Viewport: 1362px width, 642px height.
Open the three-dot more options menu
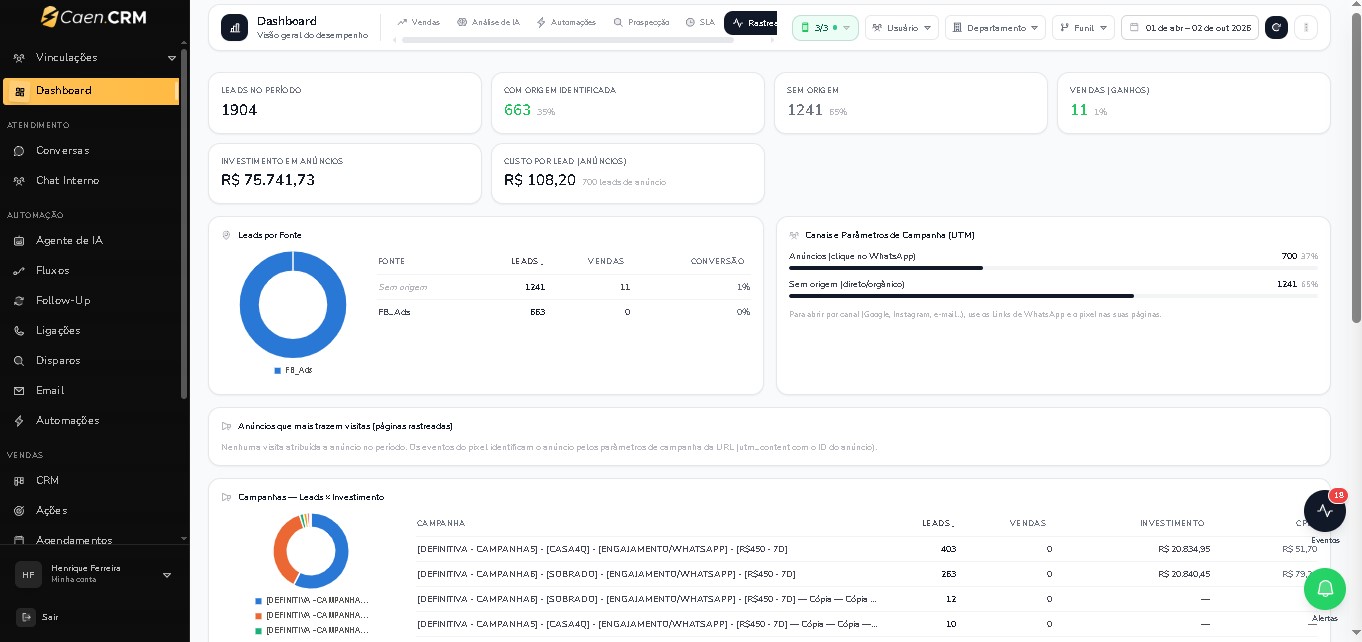click(x=1306, y=27)
